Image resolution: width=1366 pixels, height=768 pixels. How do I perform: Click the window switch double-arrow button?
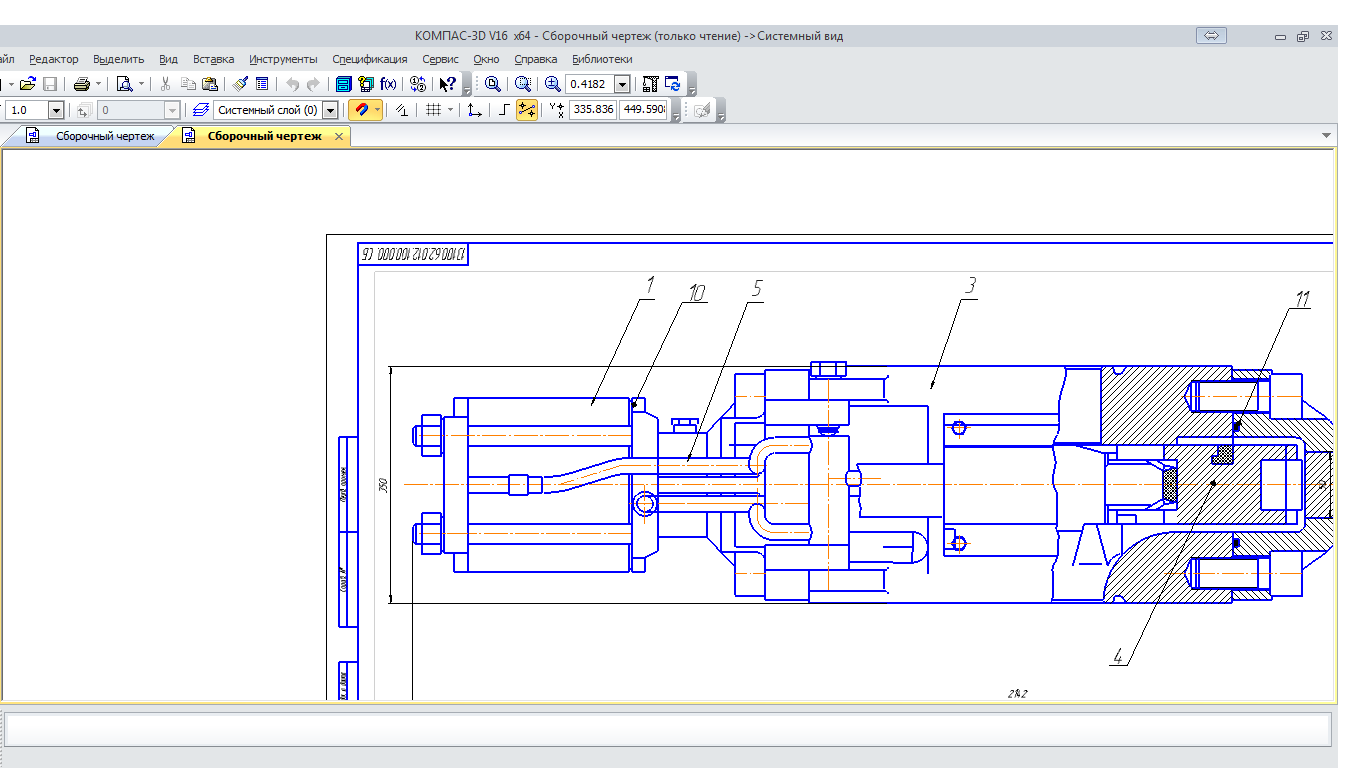[1211, 36]
